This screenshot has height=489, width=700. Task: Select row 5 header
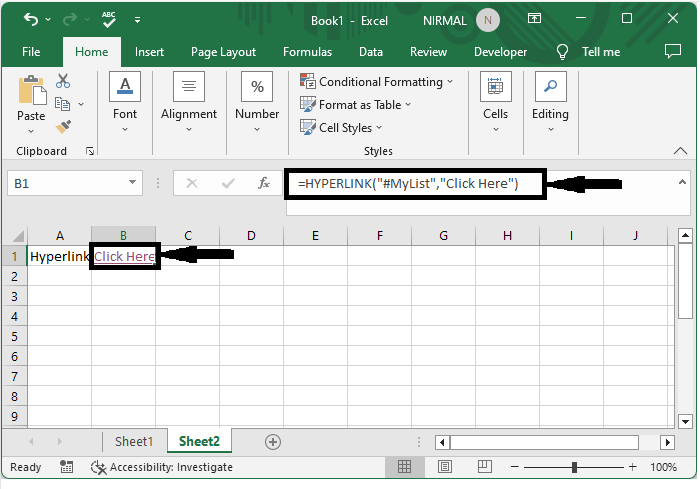click(x=14, y=336)
